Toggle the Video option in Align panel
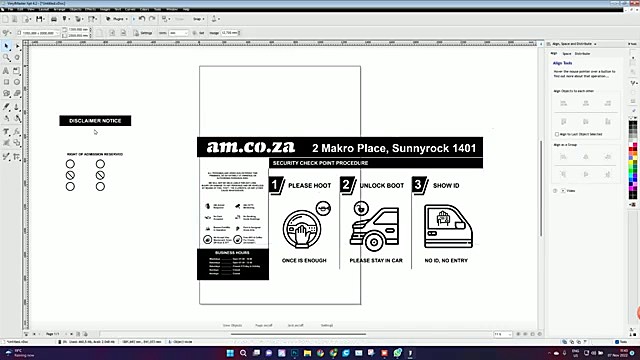Viewport: 640px width, 360px height. pyautogui.click(x=563, y=191)
